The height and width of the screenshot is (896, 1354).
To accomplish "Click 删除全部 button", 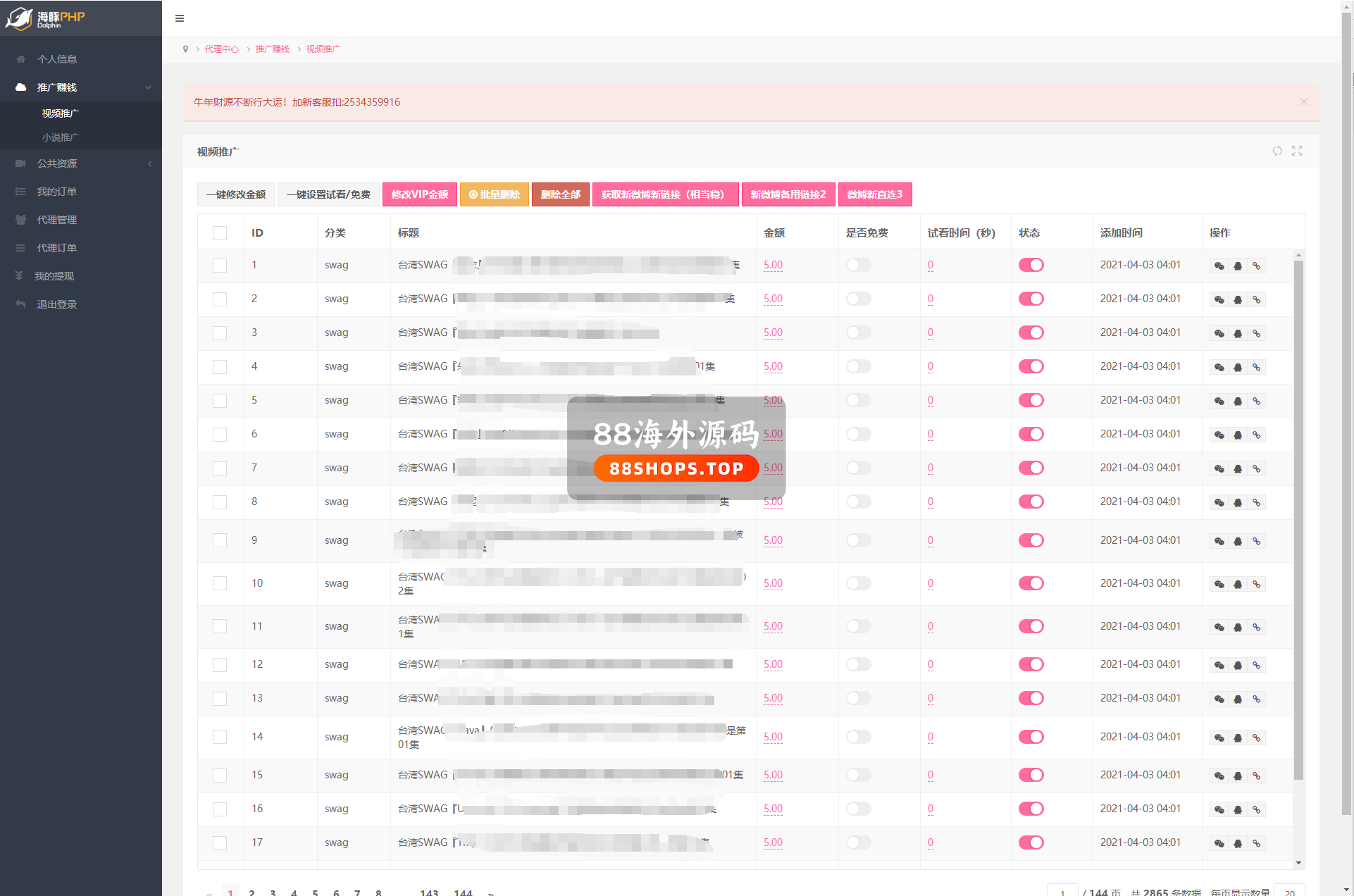I will [x=561, y=194].
